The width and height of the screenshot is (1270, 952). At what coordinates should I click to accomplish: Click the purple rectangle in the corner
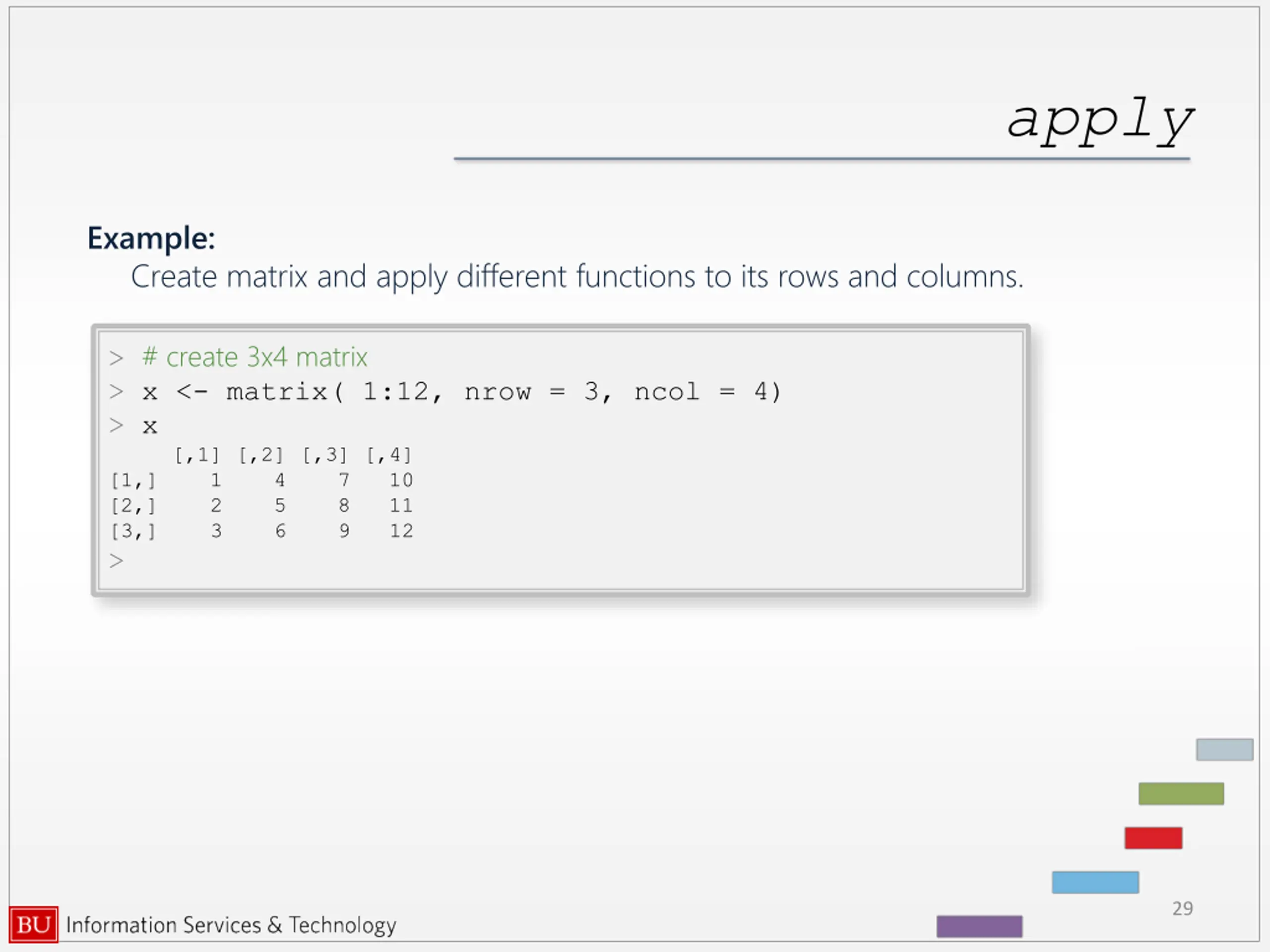(x=979, y=926)
